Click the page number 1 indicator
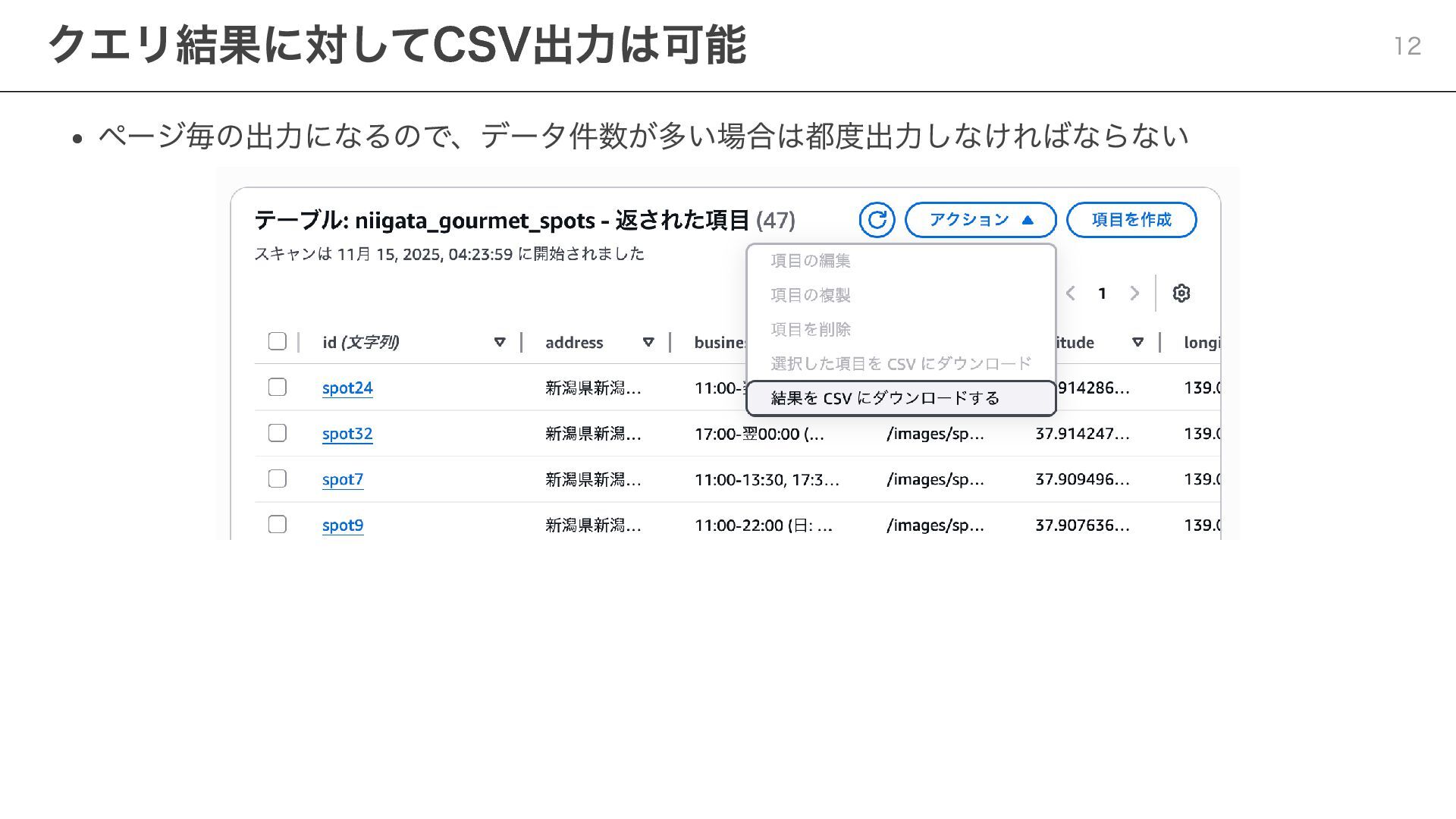Viewport: 1456px width, 819px height. tap(1102, 293)
